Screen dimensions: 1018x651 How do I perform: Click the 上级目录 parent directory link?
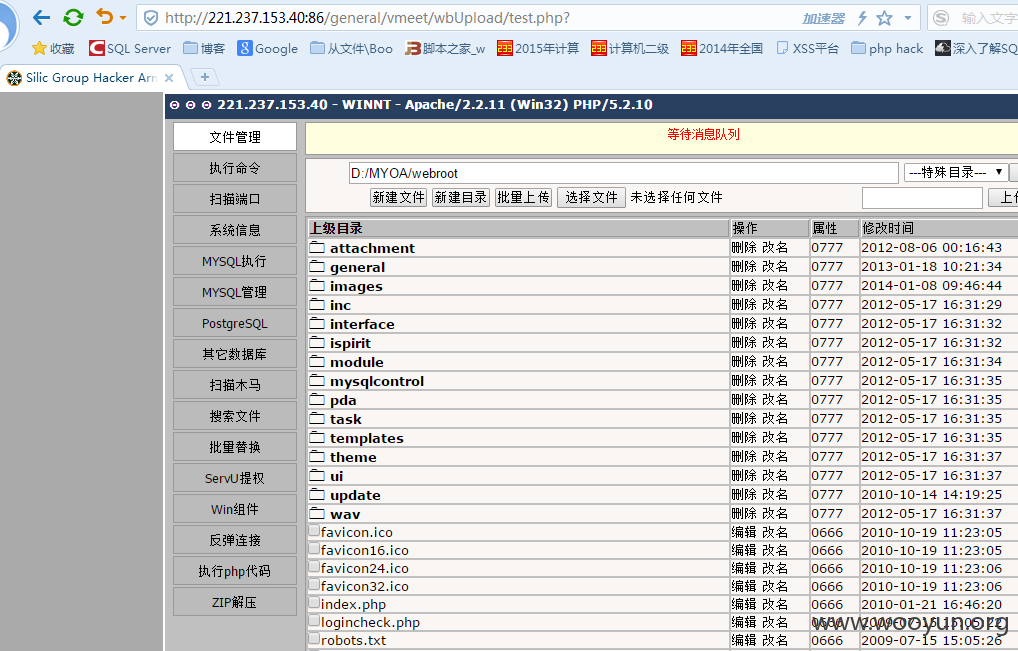(x=336, y=228)
